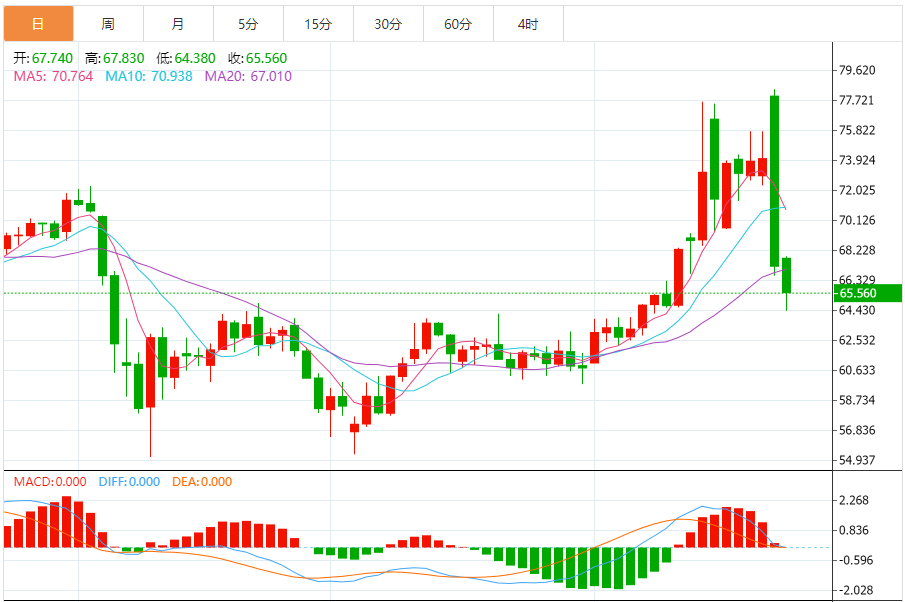The image size is (905, 602).
Task: Click the 收:65.560 close price value
Action: (257, 58)
